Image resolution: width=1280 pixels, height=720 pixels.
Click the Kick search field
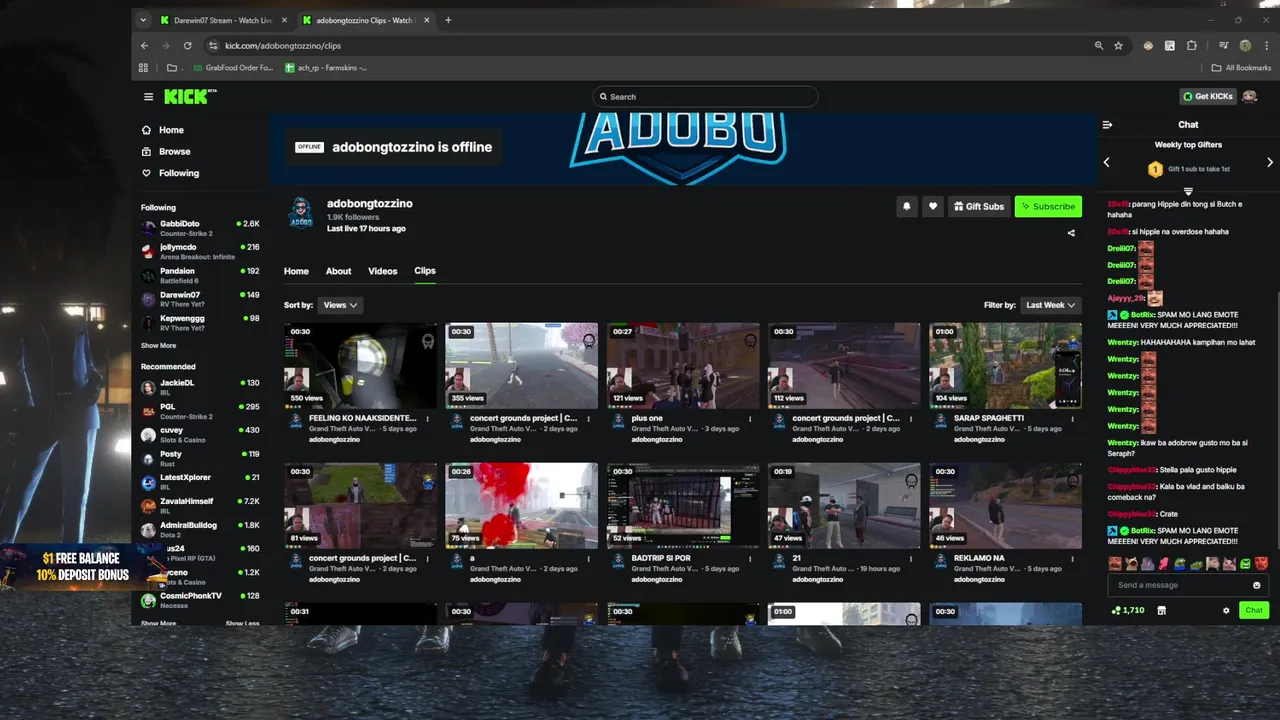click(x=705, y=97)
